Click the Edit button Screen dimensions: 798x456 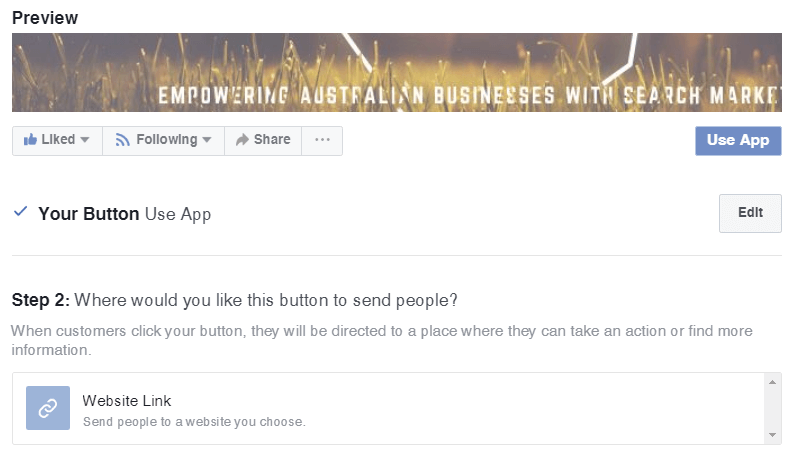(x=750, y=213)
